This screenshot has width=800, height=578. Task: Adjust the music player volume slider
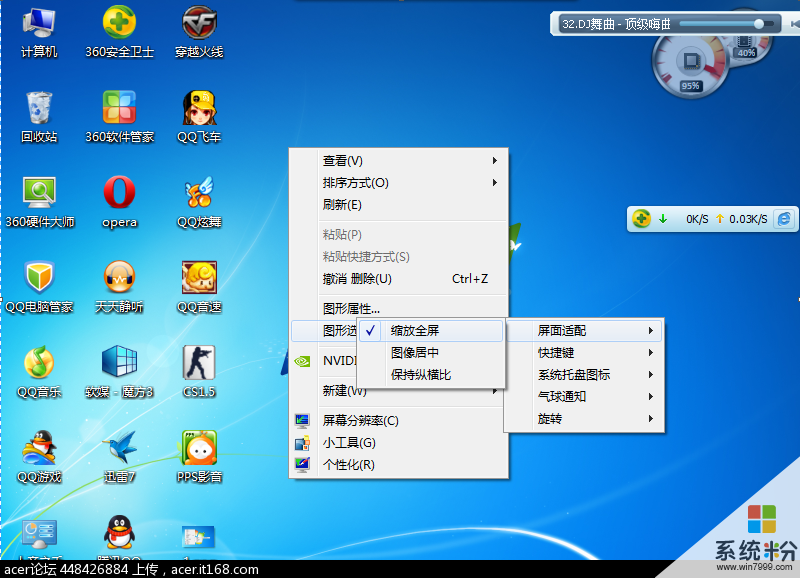727,24
